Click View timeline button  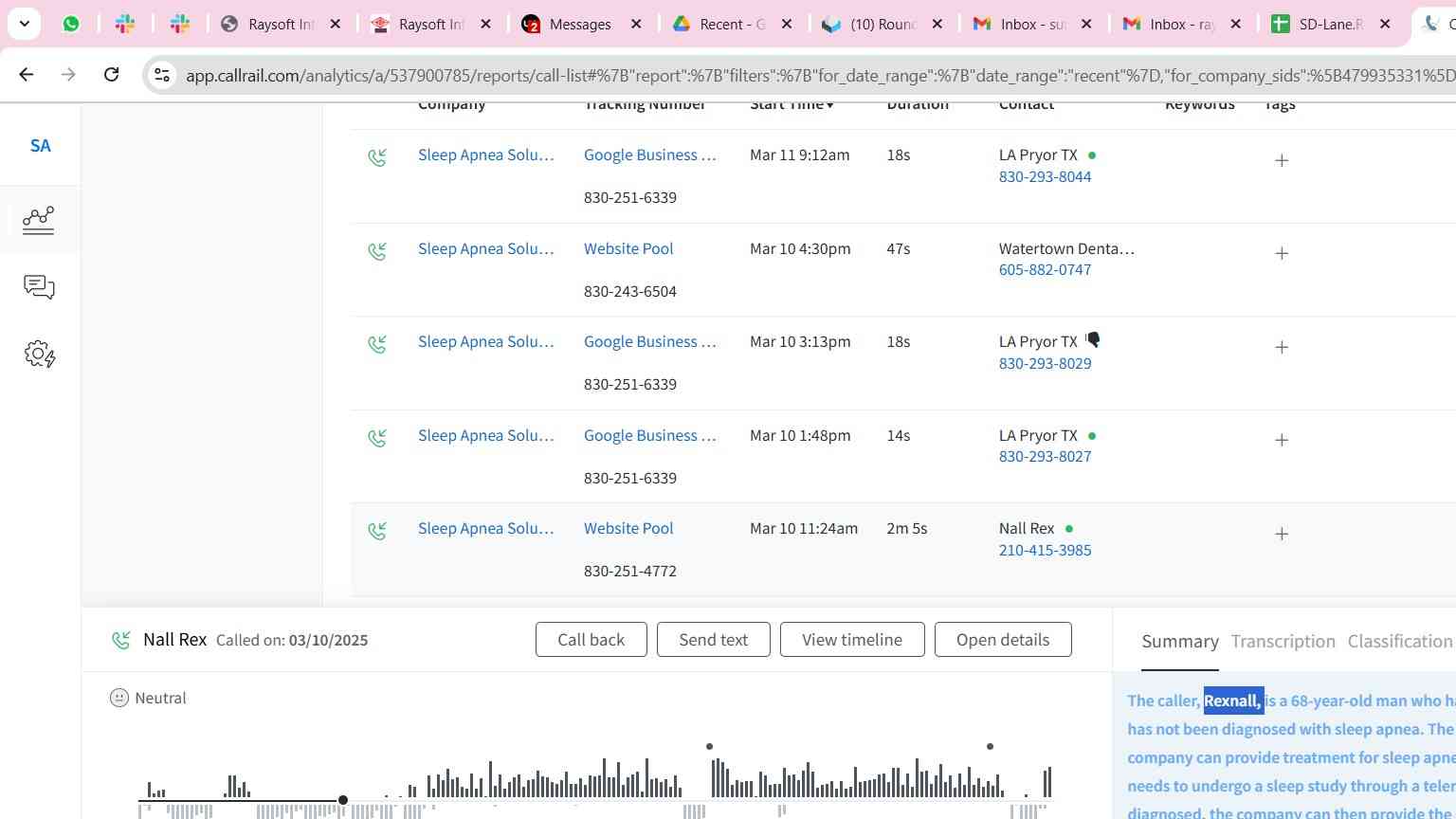click(852, 640)
